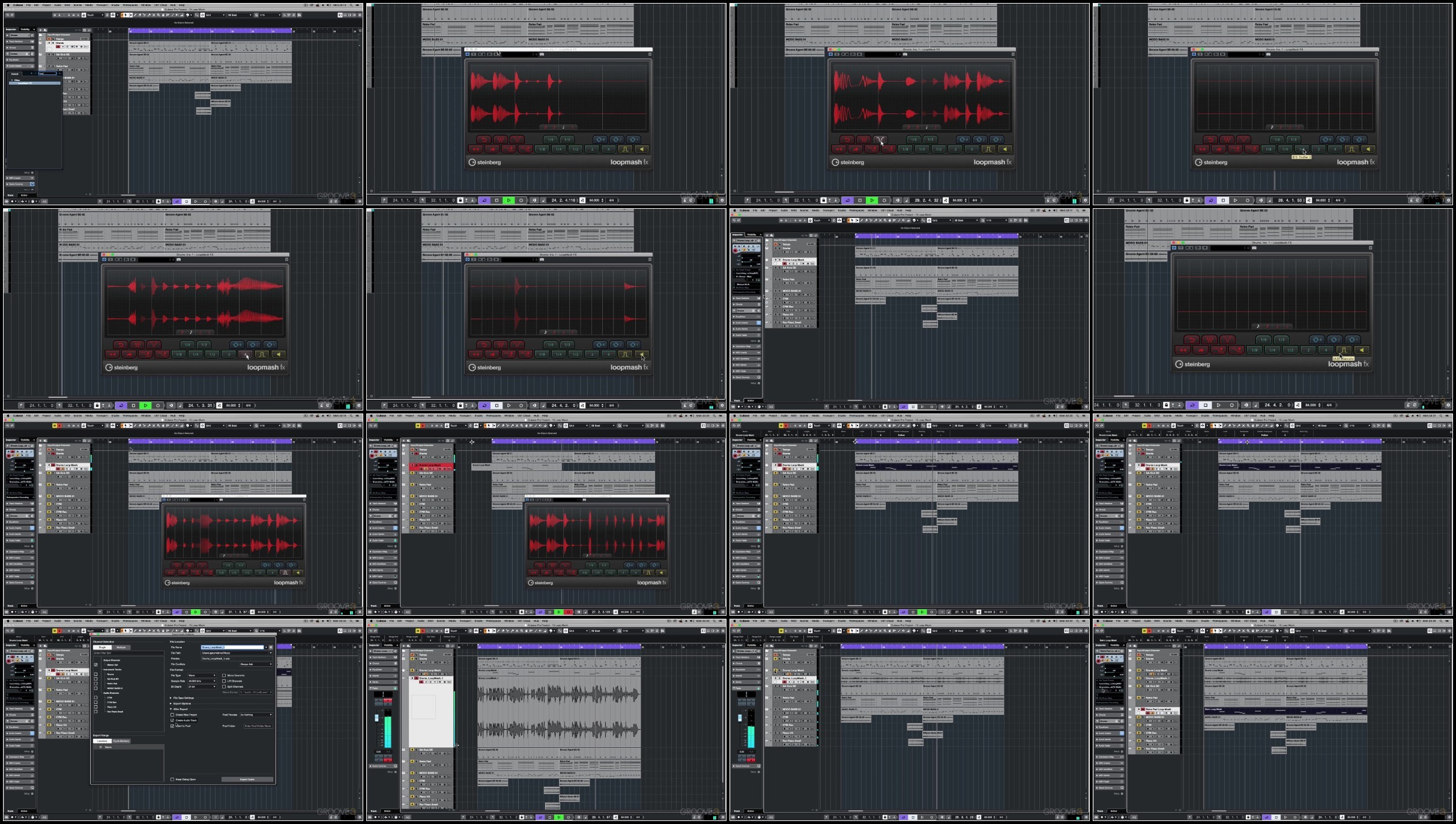Click volume fader handle left of the large grey waveform

click(377, 718)
